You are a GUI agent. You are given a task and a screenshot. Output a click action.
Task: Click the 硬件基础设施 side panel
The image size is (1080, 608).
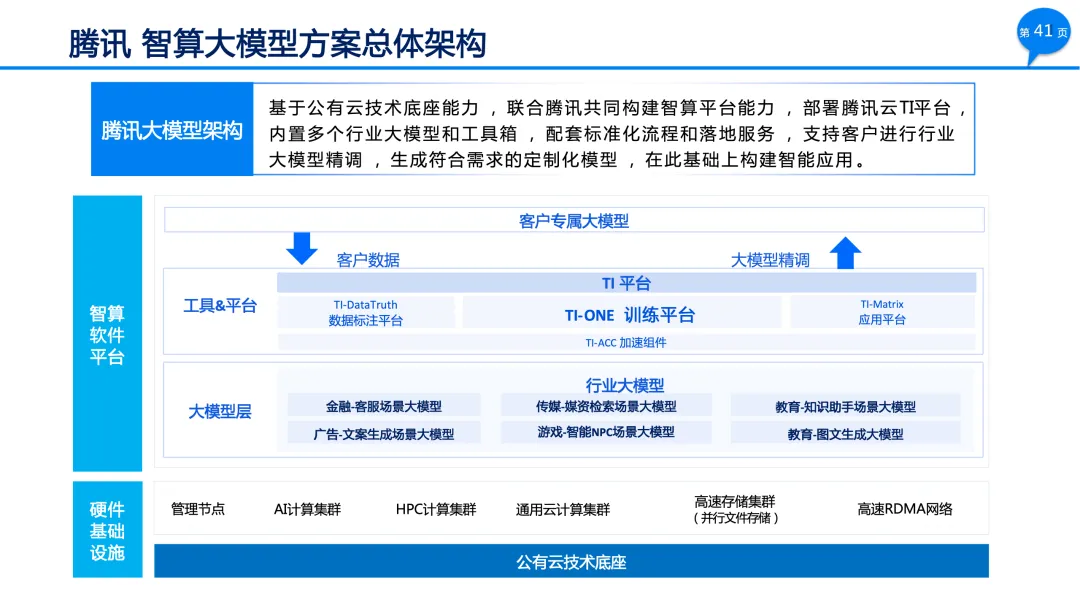click(x=107, y=530)
